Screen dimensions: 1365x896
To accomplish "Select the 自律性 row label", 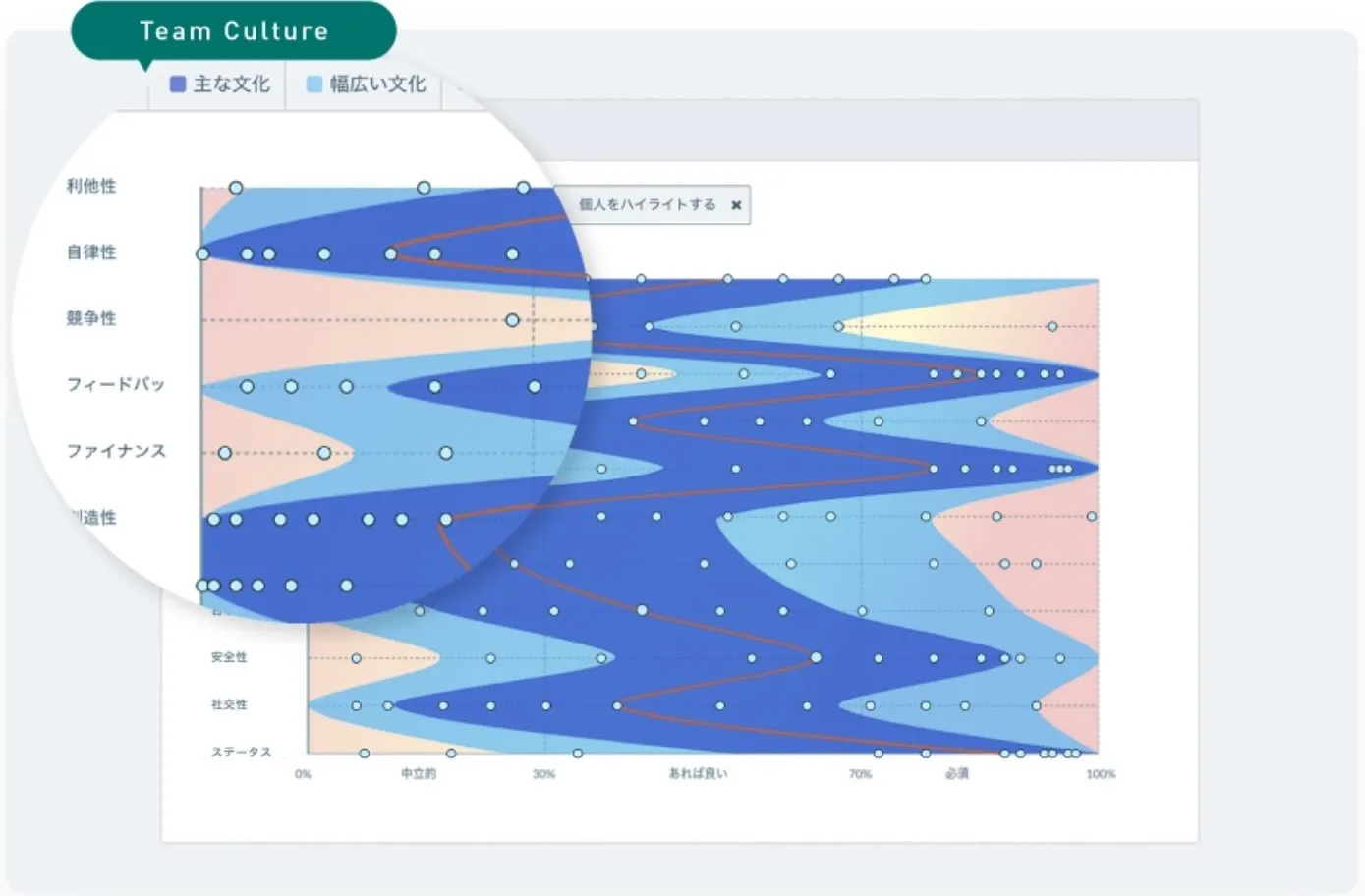I will pyautogui.click(x=91, y=252).
